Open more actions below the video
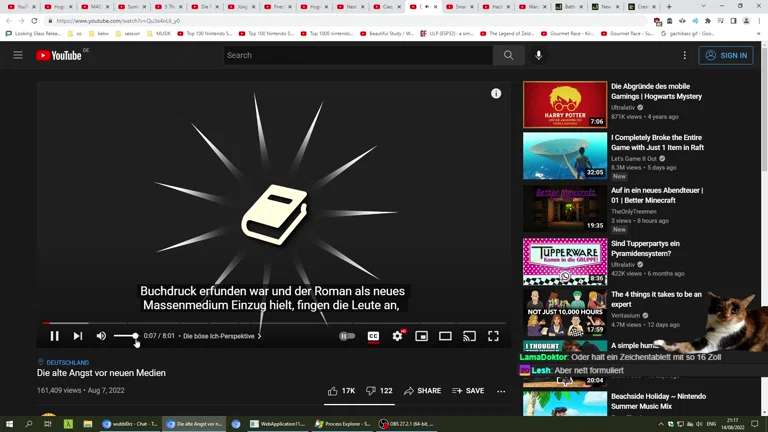 click(x=501, y=391)
